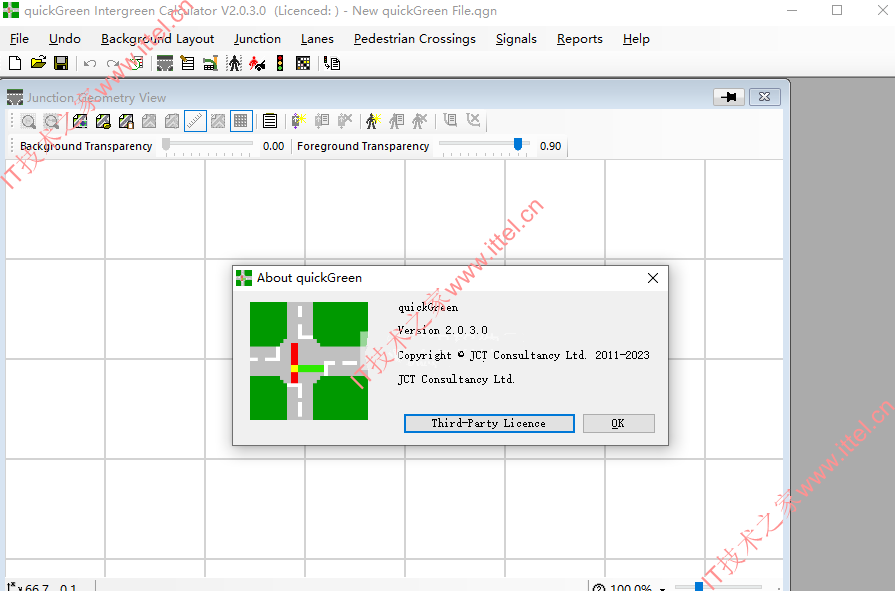Add a new lane with star icon
Image resolution: width=895 pixels, height=591 pixels.
[x=299, y=120]
